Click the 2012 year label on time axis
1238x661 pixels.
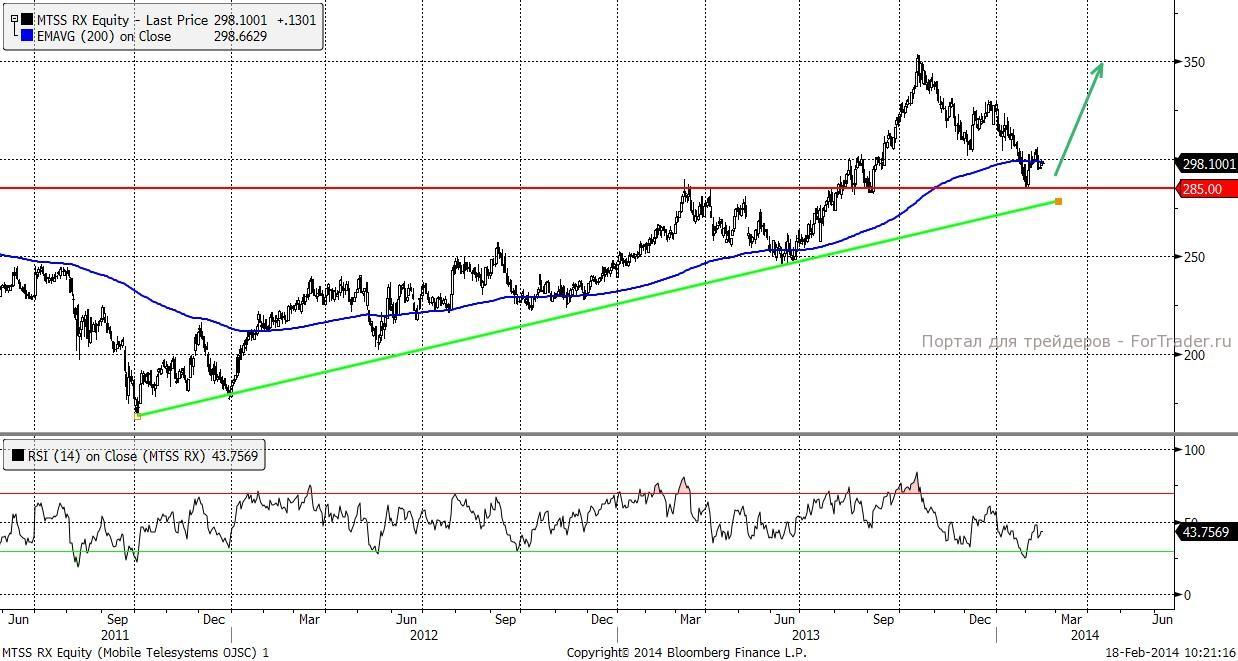[x=424, y=634]
